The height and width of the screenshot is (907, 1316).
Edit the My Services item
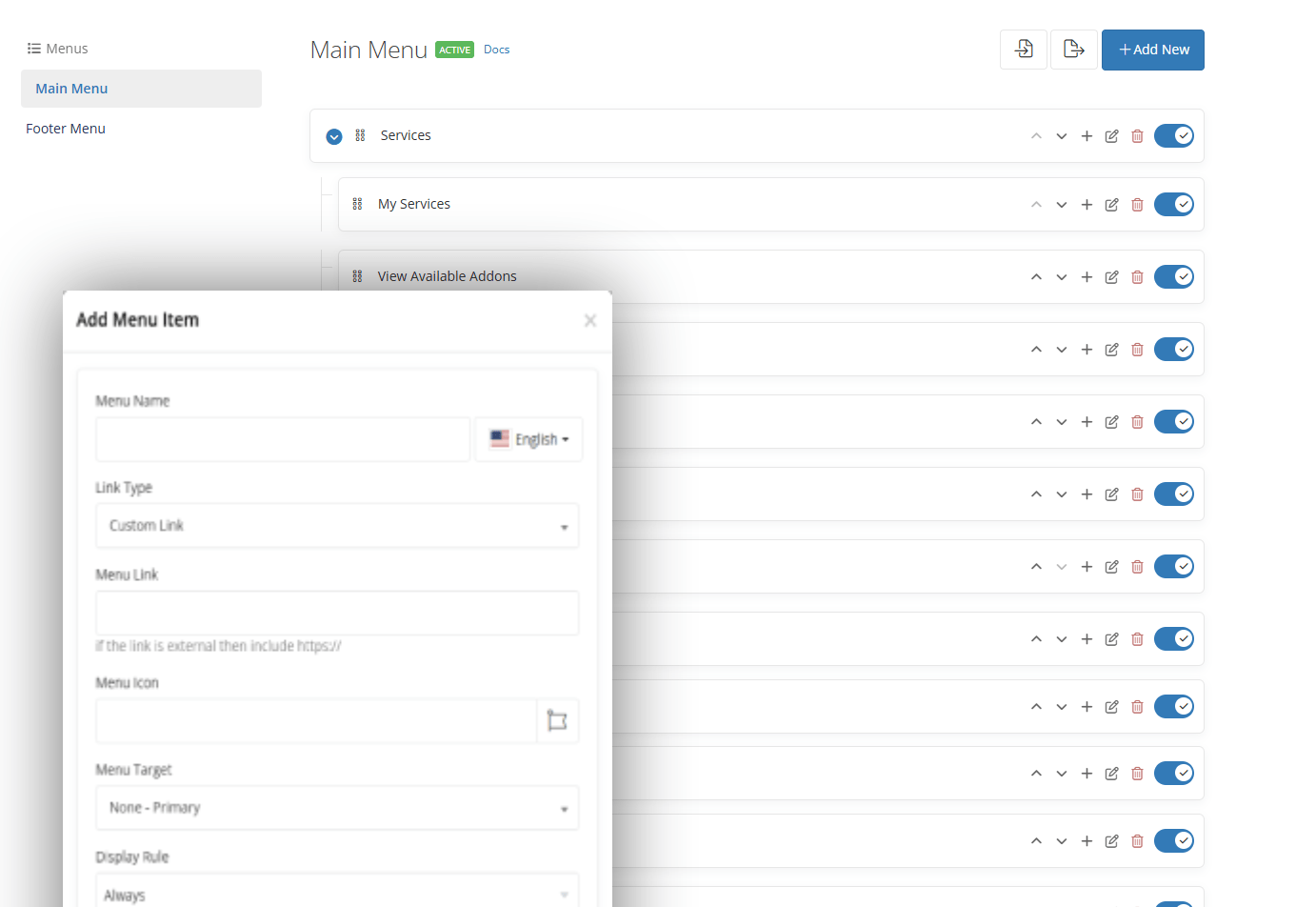tap(1111, 205)
